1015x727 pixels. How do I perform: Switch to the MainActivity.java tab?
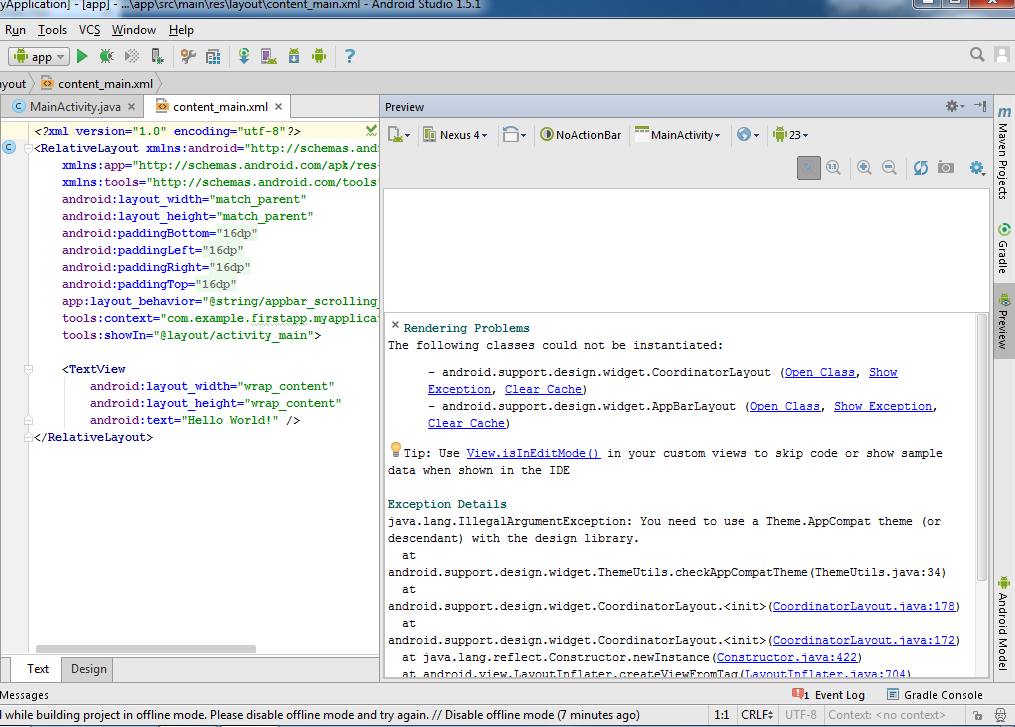click(73, 107)
